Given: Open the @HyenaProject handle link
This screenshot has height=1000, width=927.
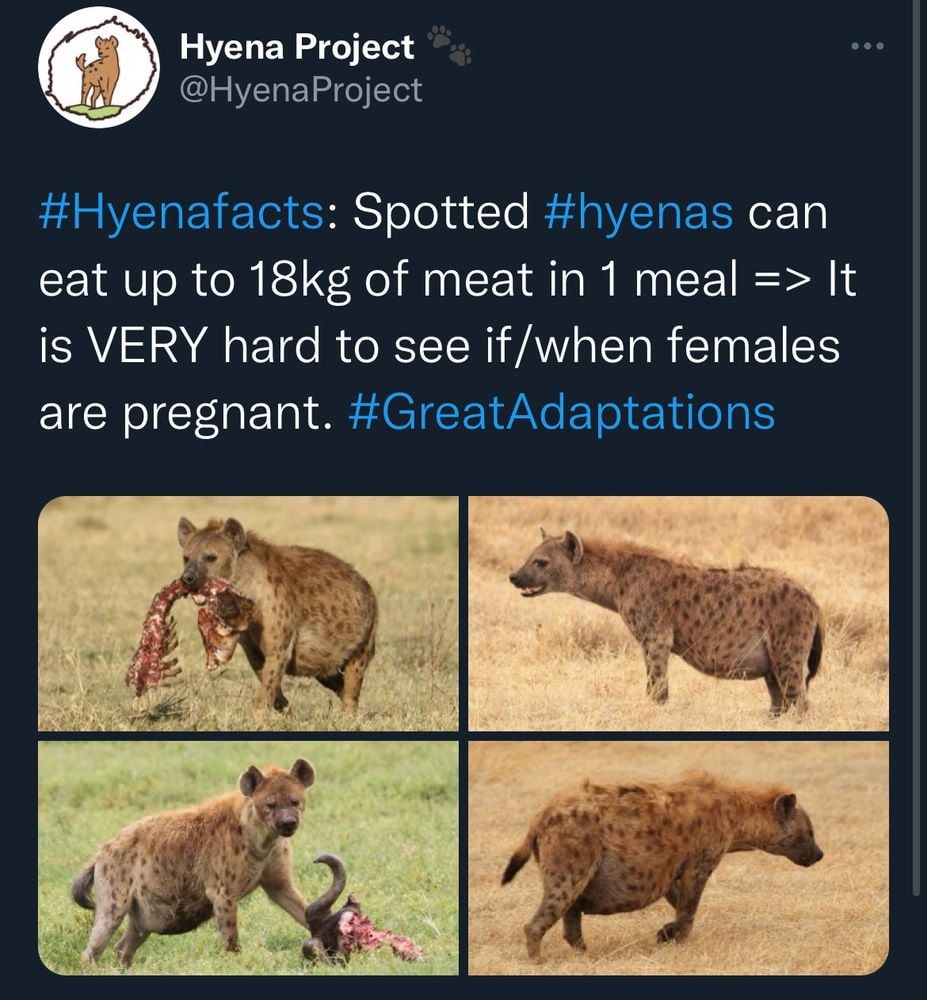Looking at the screenshot, I should click(301, 91).
